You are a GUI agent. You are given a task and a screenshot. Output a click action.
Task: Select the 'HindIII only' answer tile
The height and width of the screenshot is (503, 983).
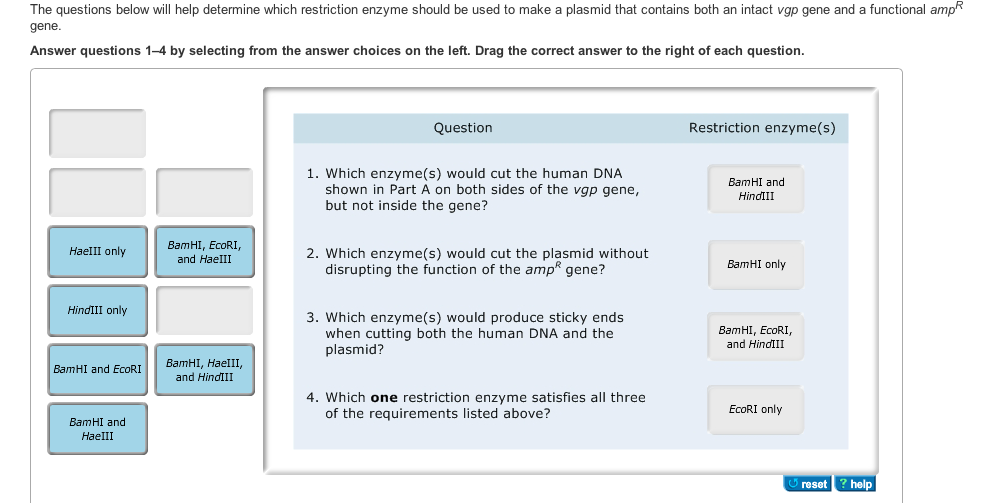[98, 310]
